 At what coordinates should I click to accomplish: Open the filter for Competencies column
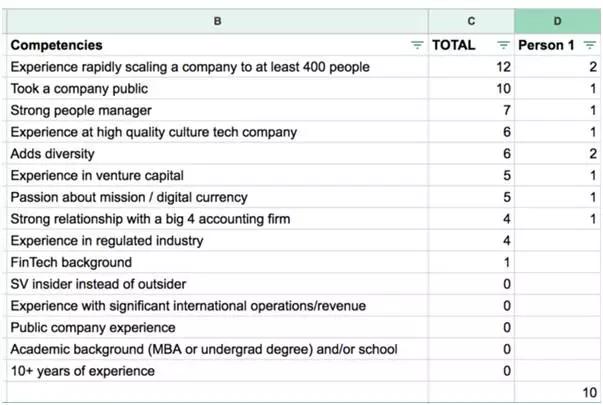(417, 45)
